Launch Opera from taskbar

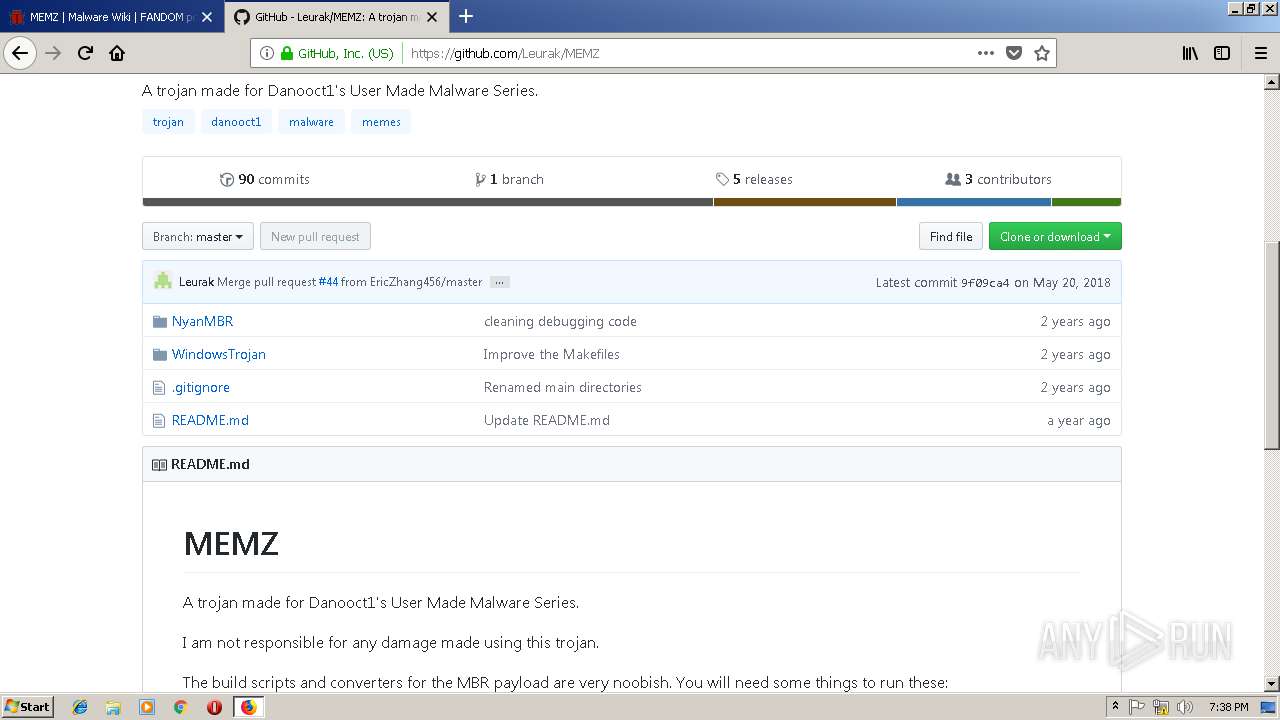pyautogui.click(x=214, y=707)
